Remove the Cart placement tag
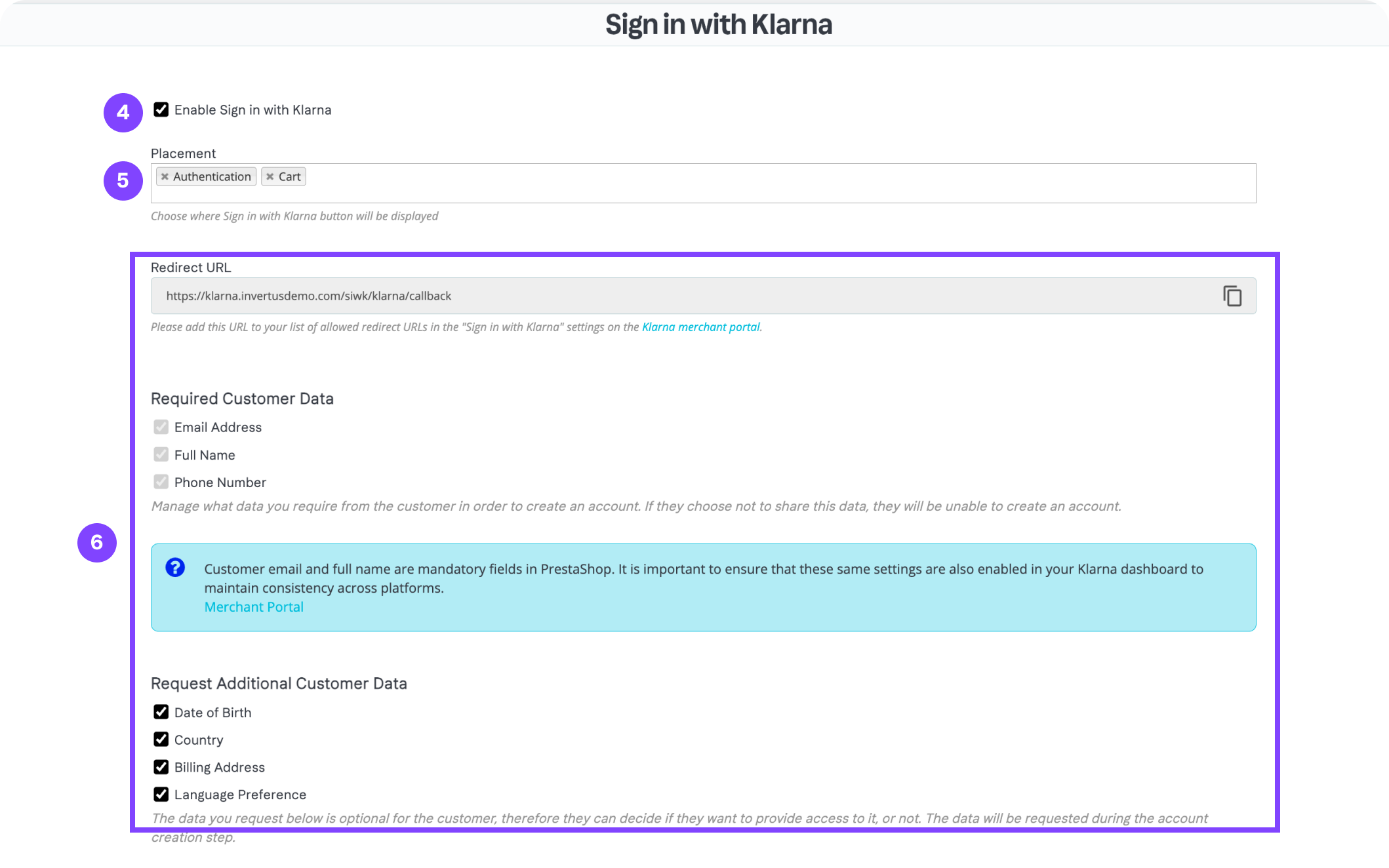The height and width of the screenshot is (868, 1389). point(270,177)
